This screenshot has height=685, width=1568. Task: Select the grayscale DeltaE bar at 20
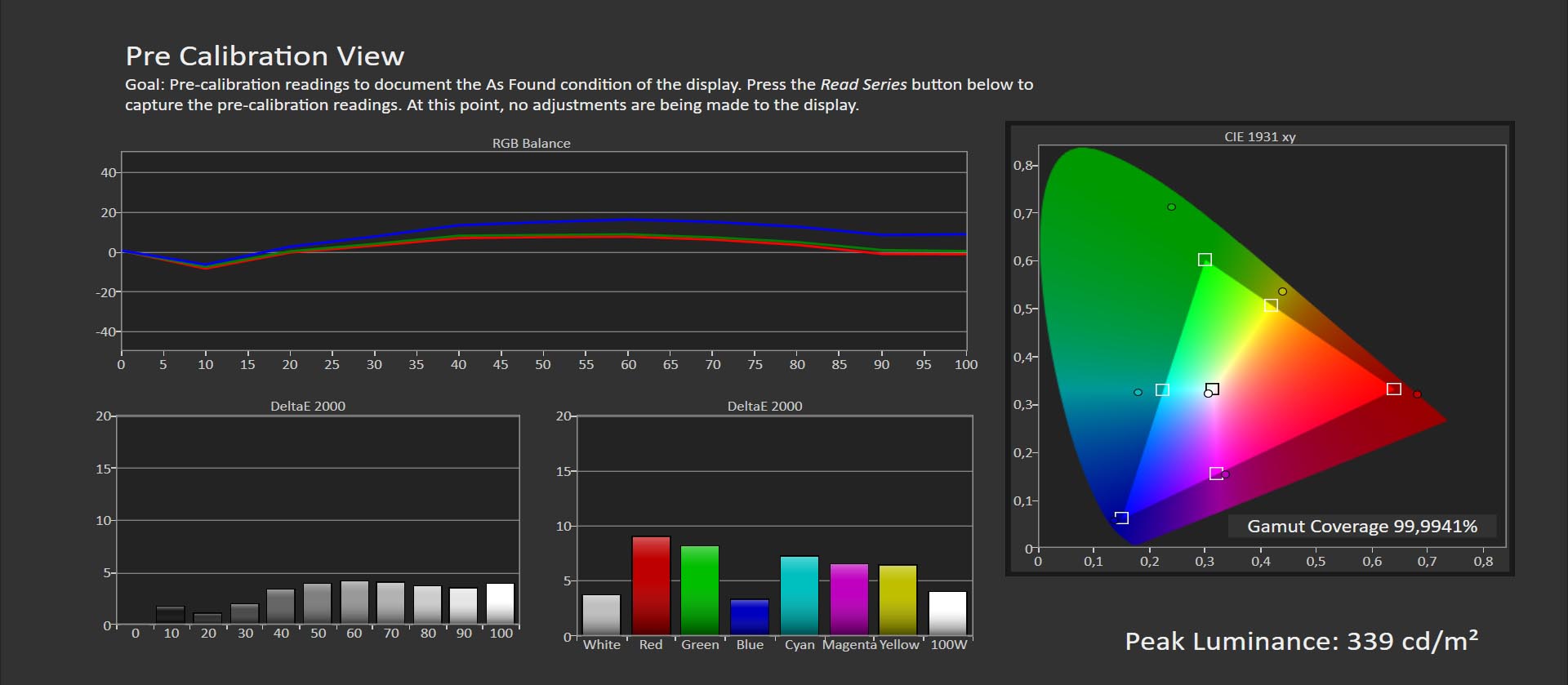click(x=207, y=619)
